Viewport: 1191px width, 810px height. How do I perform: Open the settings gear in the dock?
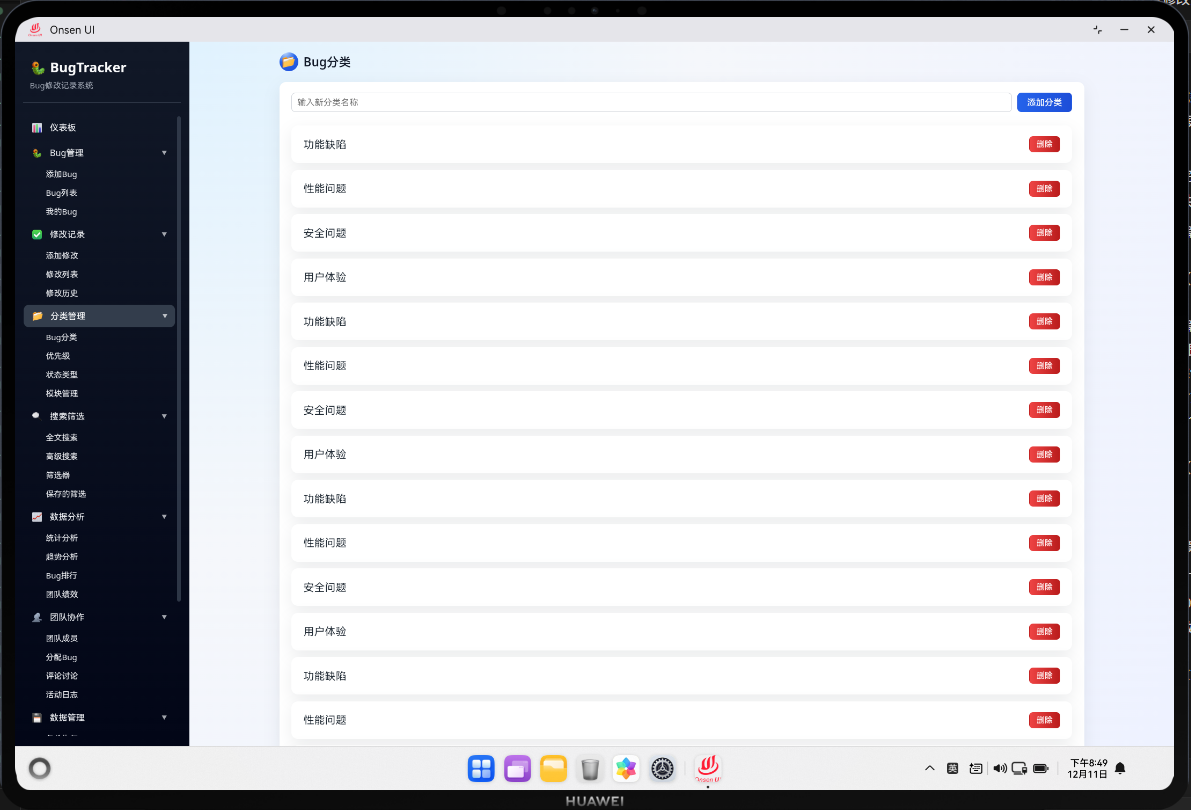[x=662, y=769]
